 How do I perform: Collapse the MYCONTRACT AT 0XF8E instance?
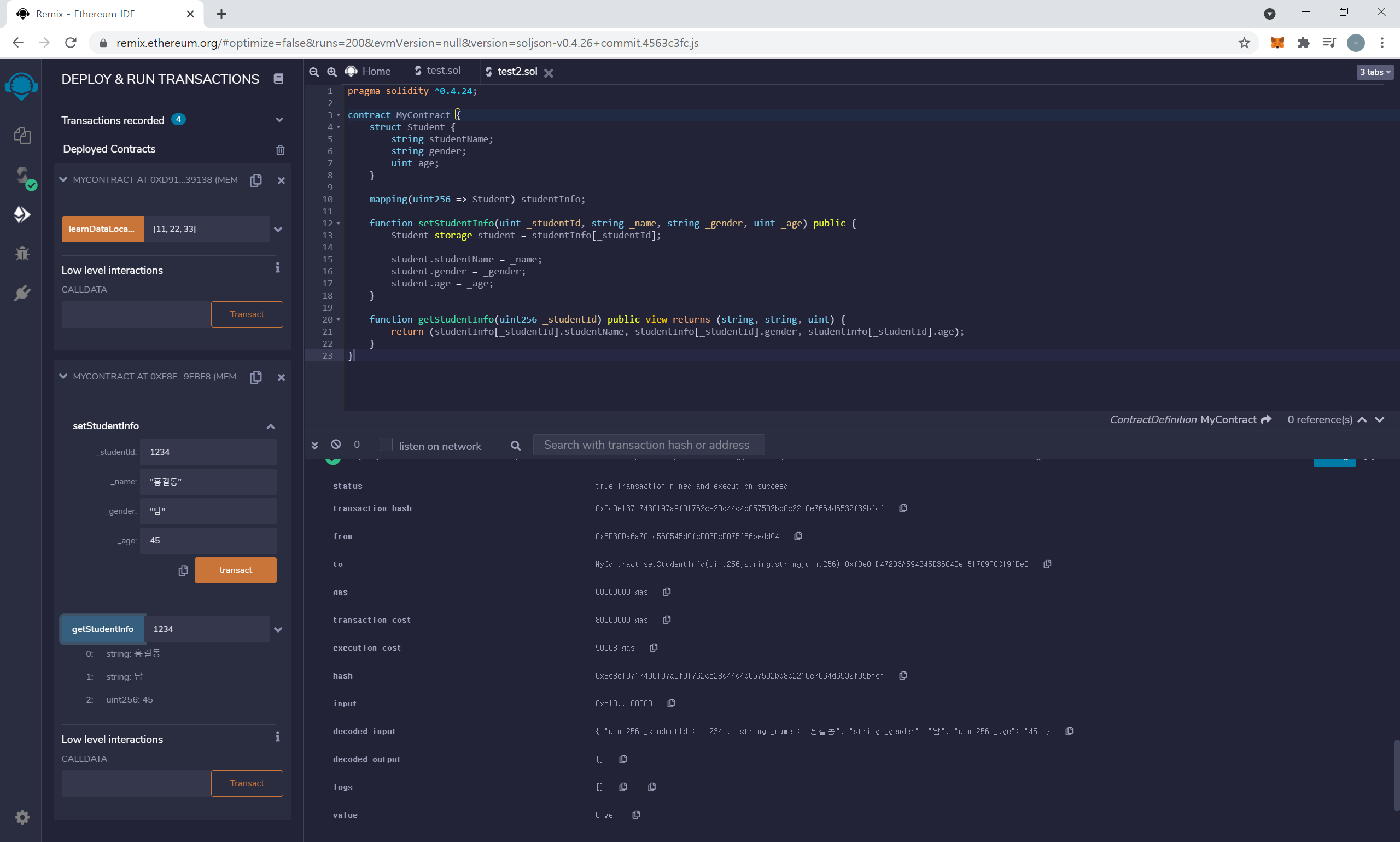(x=63, y=376)
